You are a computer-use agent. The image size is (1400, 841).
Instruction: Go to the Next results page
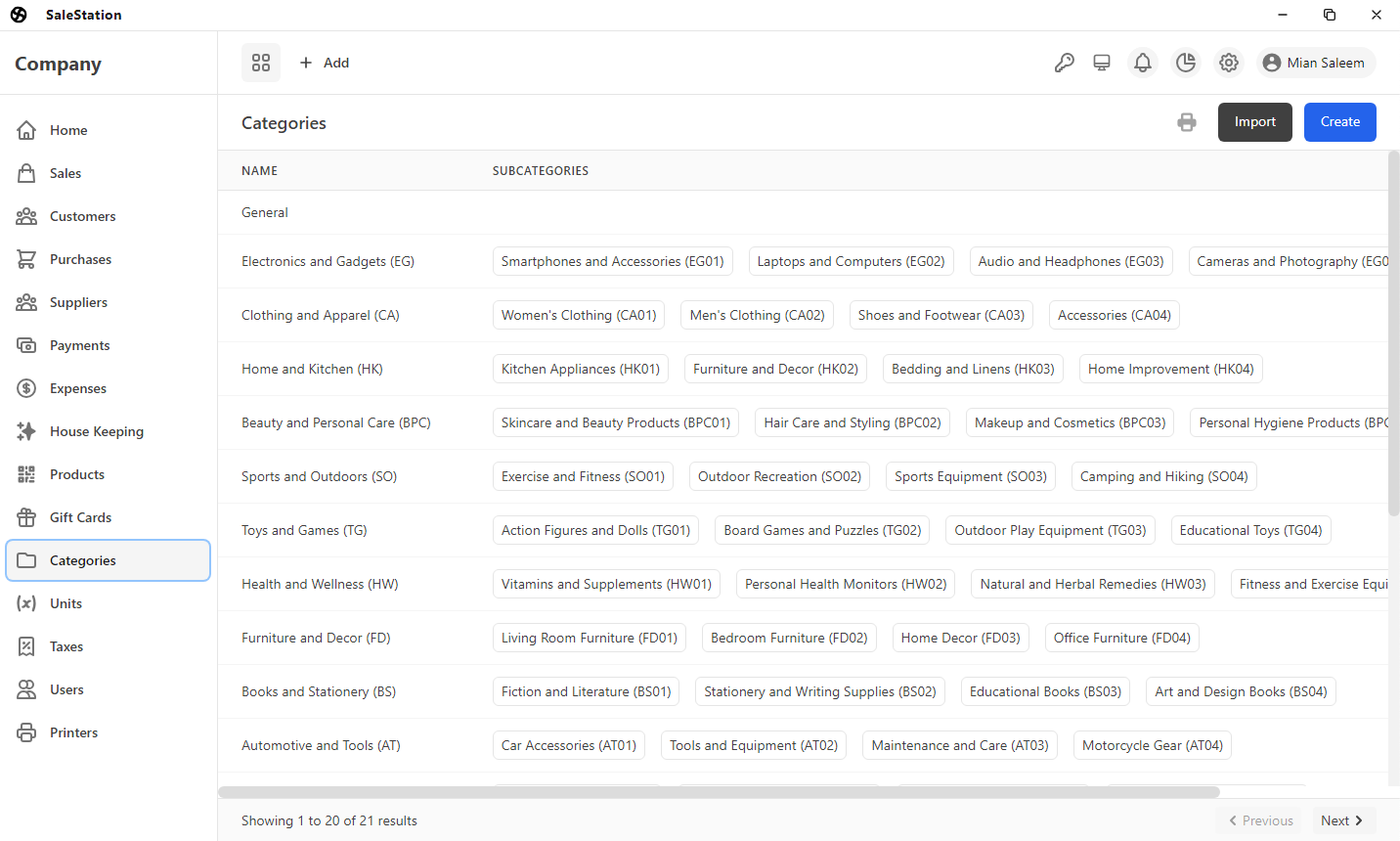[1341, 820]
